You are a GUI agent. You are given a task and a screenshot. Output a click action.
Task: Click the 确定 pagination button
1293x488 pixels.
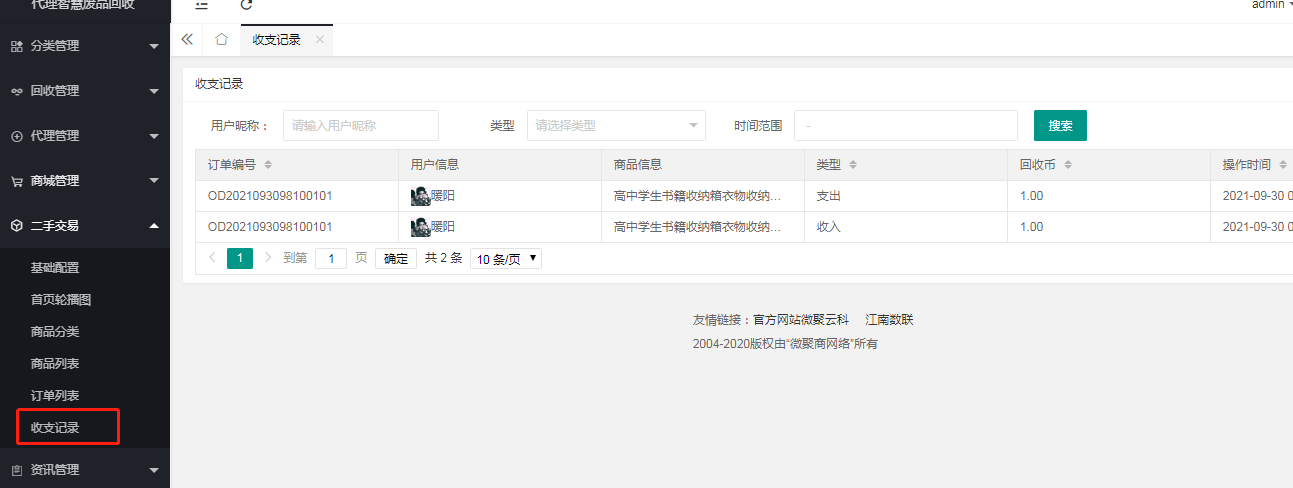coord(396,258)
